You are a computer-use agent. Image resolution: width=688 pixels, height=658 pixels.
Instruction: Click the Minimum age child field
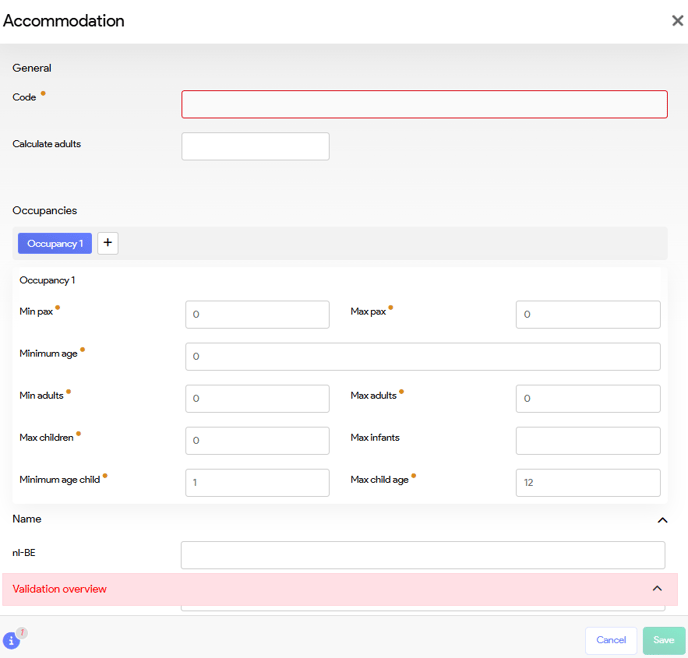[x=257, y=482]
